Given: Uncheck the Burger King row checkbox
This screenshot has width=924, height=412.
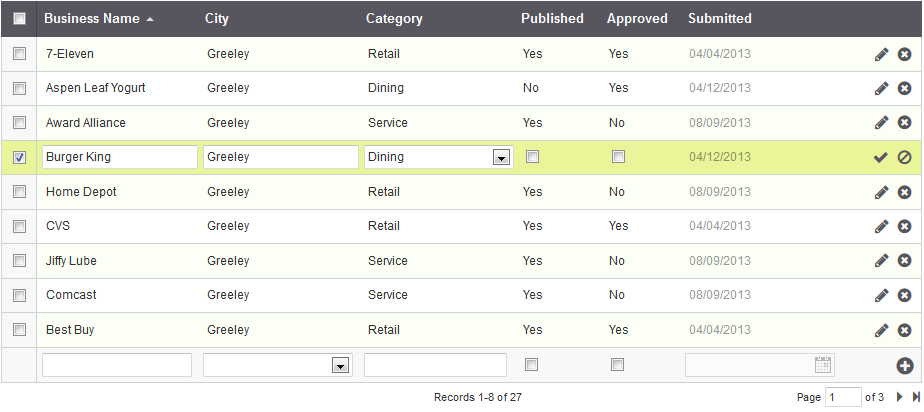Looking at the screenshot, I should click(19, 157).
